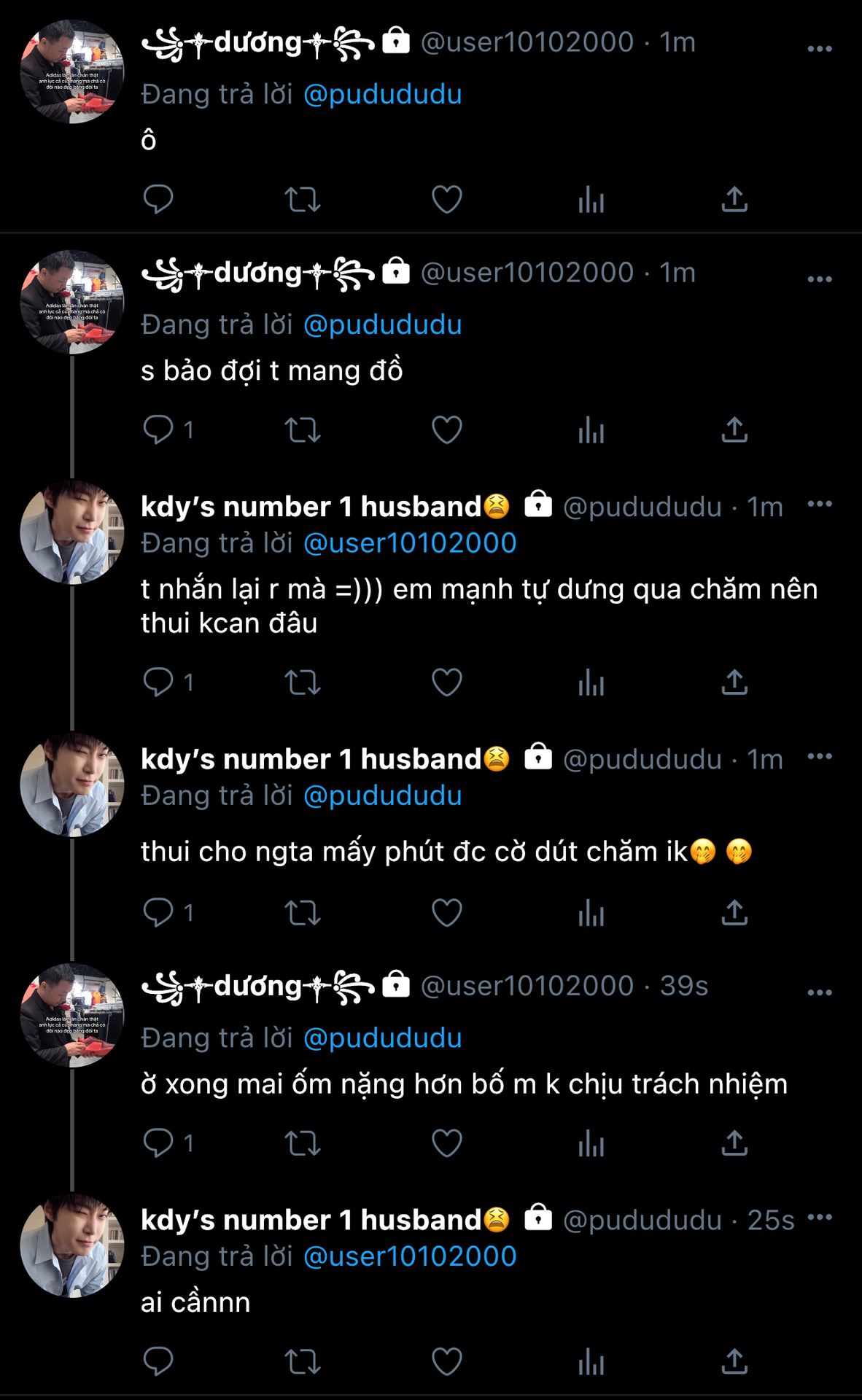Retweet the "s bảo đợi t mang đồ" tweet

coord(302,429)
